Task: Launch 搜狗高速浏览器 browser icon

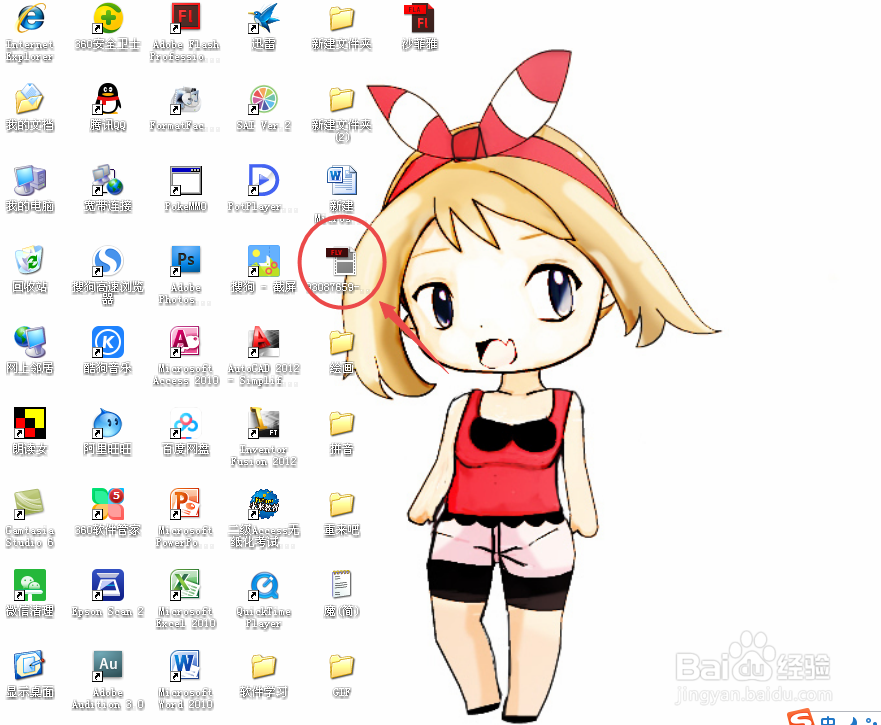Action: click(x=108, y=261)
